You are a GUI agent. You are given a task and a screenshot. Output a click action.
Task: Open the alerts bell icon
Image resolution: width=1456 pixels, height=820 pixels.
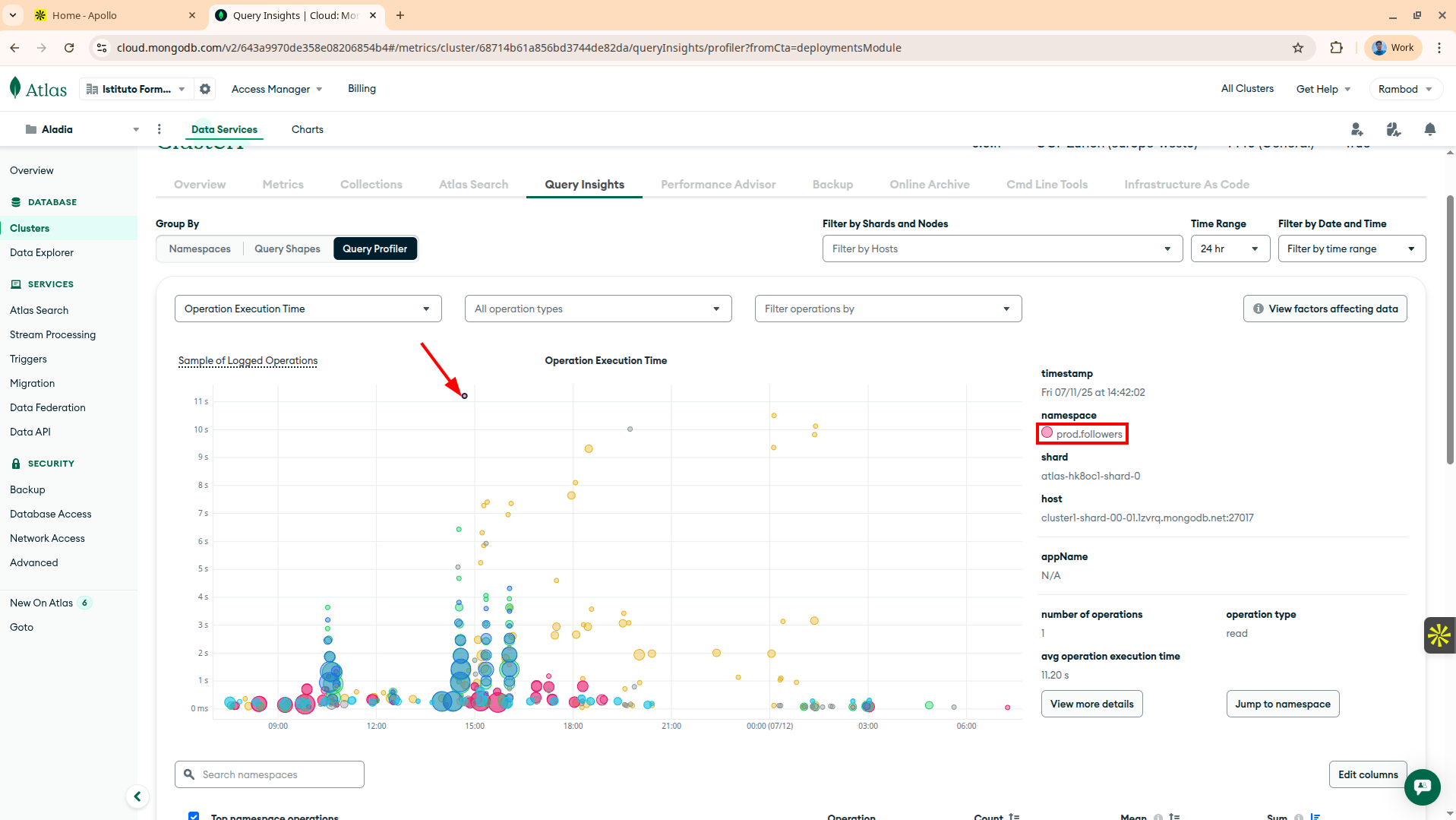pos(1430,129)
